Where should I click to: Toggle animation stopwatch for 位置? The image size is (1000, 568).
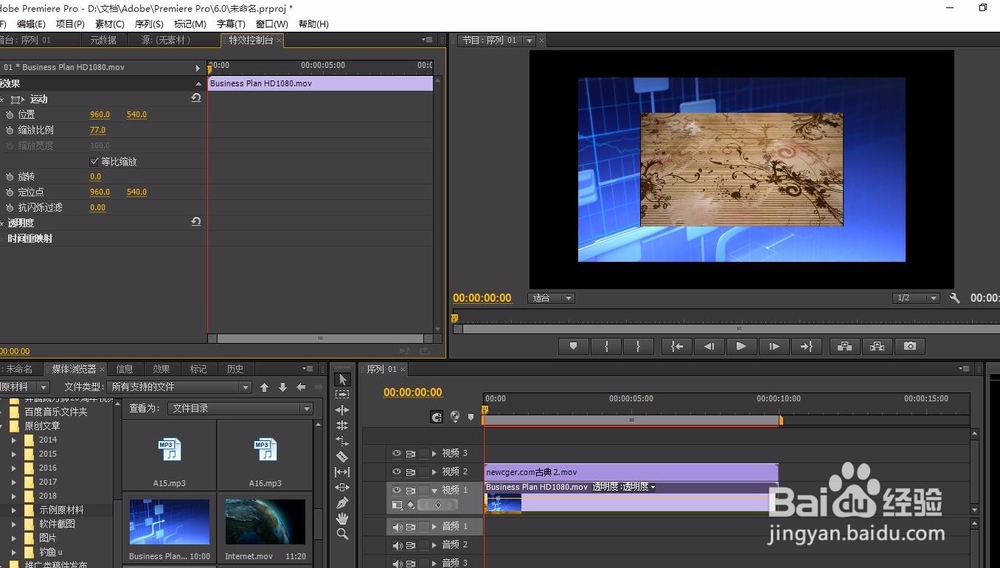click(x=10, y=115)
